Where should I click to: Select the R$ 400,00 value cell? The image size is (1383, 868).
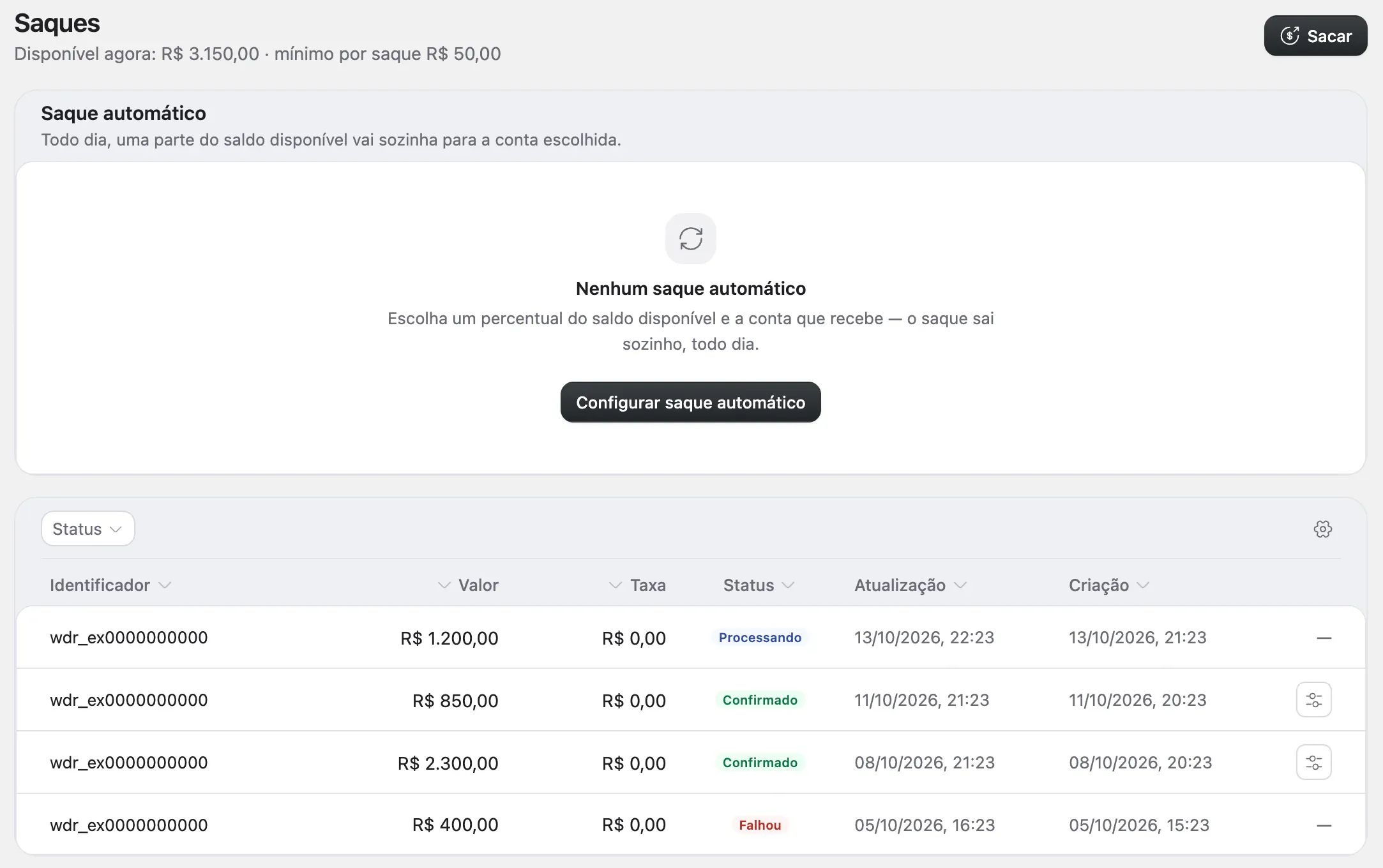[x=455, y=825]
